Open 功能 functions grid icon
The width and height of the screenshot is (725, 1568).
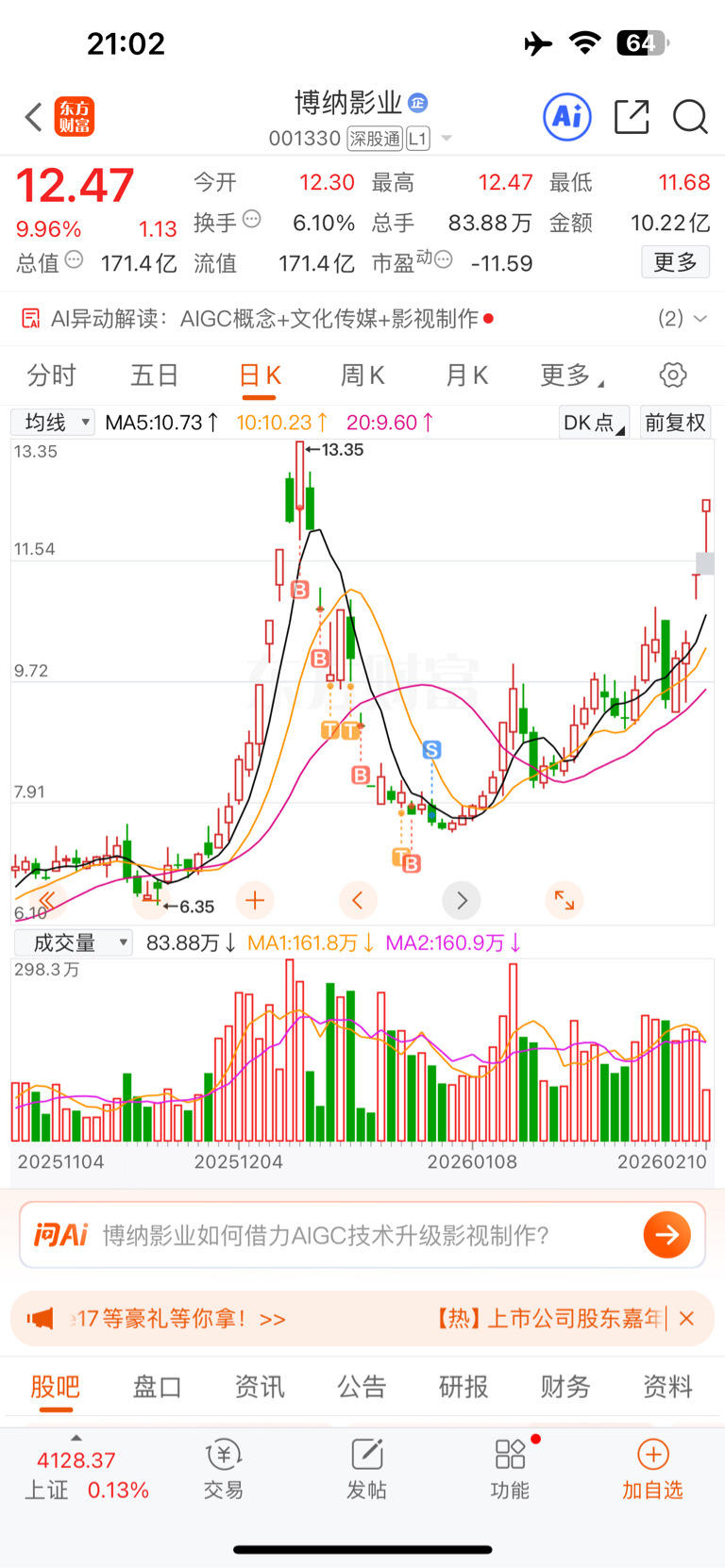[511, 1470]
